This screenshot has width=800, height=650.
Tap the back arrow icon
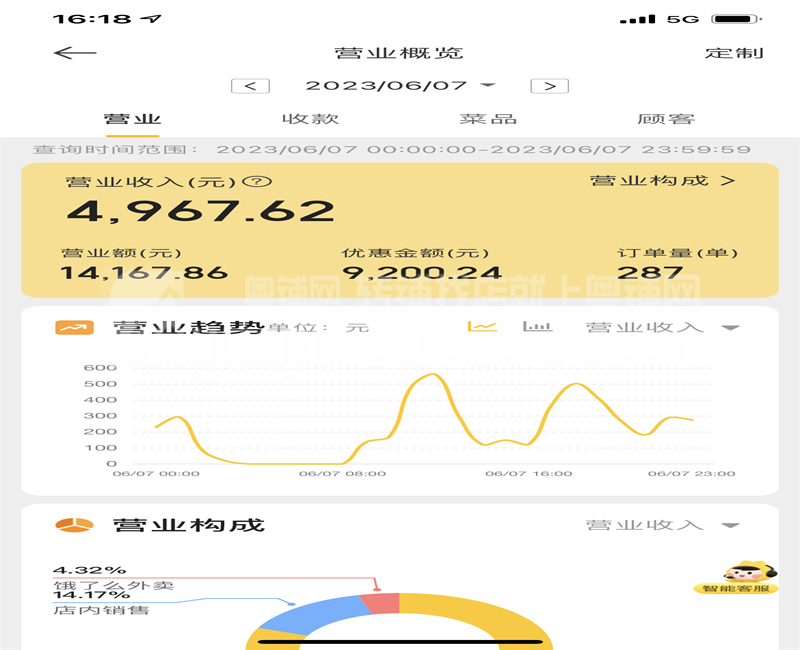coord(75,53)
